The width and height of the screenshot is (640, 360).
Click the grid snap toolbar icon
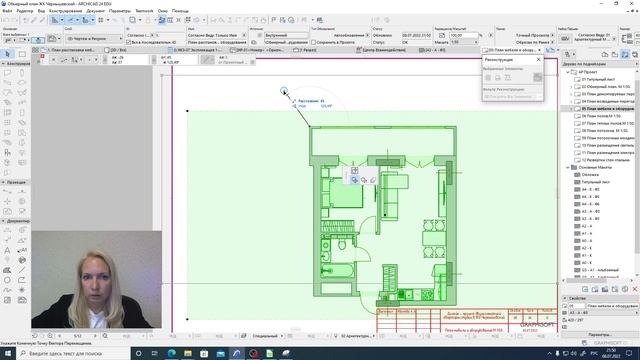click(x=100, y=20)
